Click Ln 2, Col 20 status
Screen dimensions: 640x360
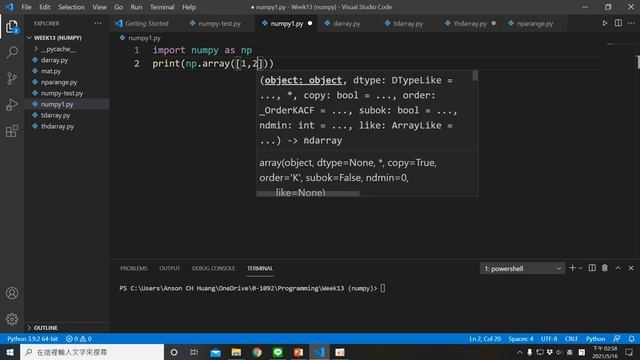[485, 339]
